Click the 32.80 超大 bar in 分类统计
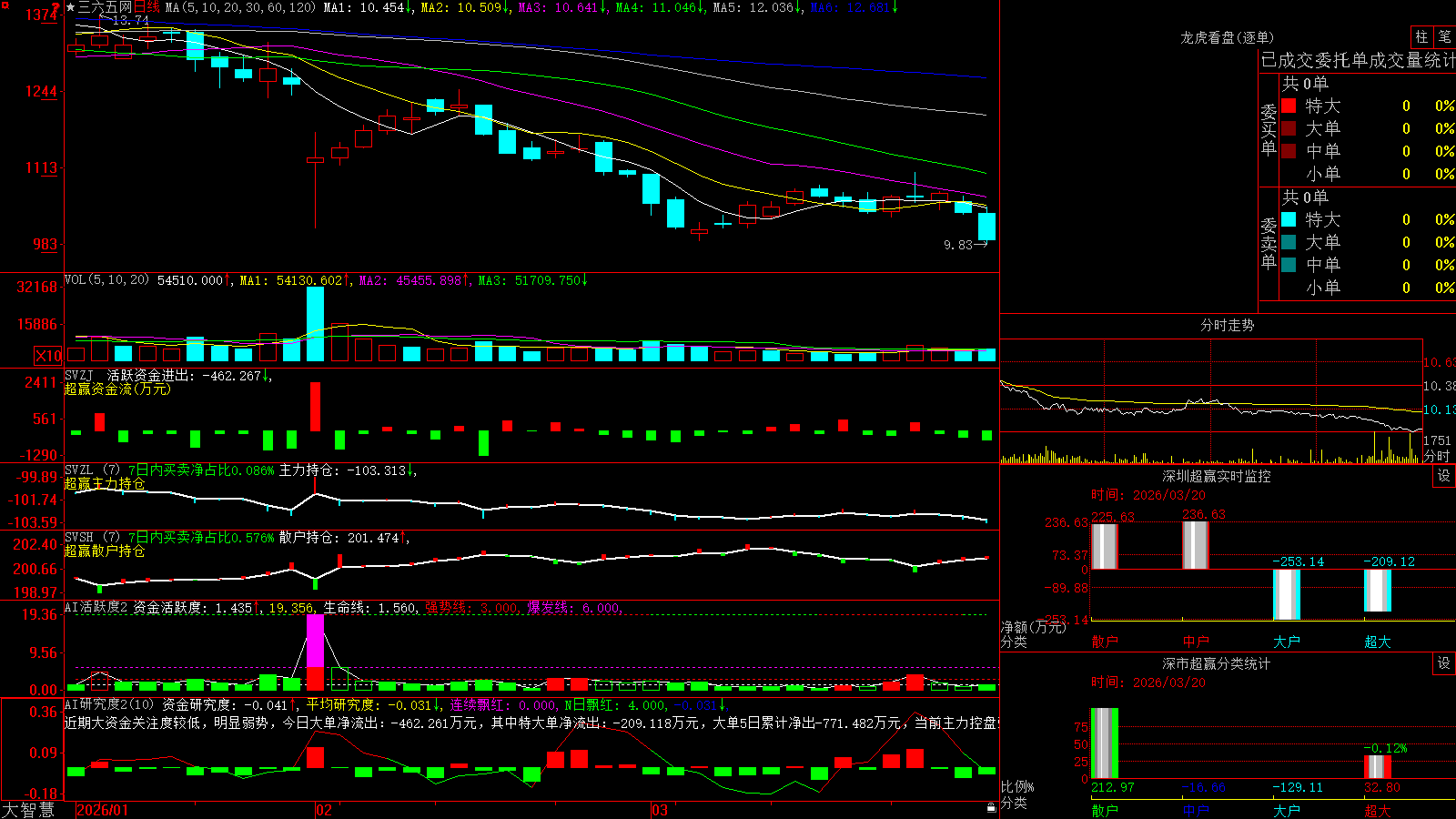1456x819 pixels. pos(1377,767)
